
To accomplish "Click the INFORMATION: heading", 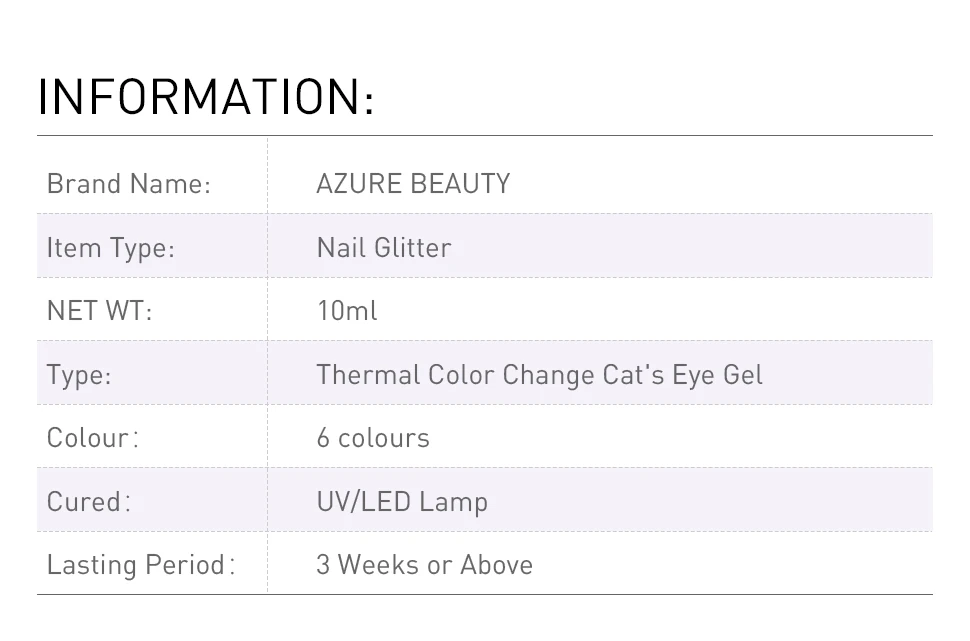I will [206, 97].
